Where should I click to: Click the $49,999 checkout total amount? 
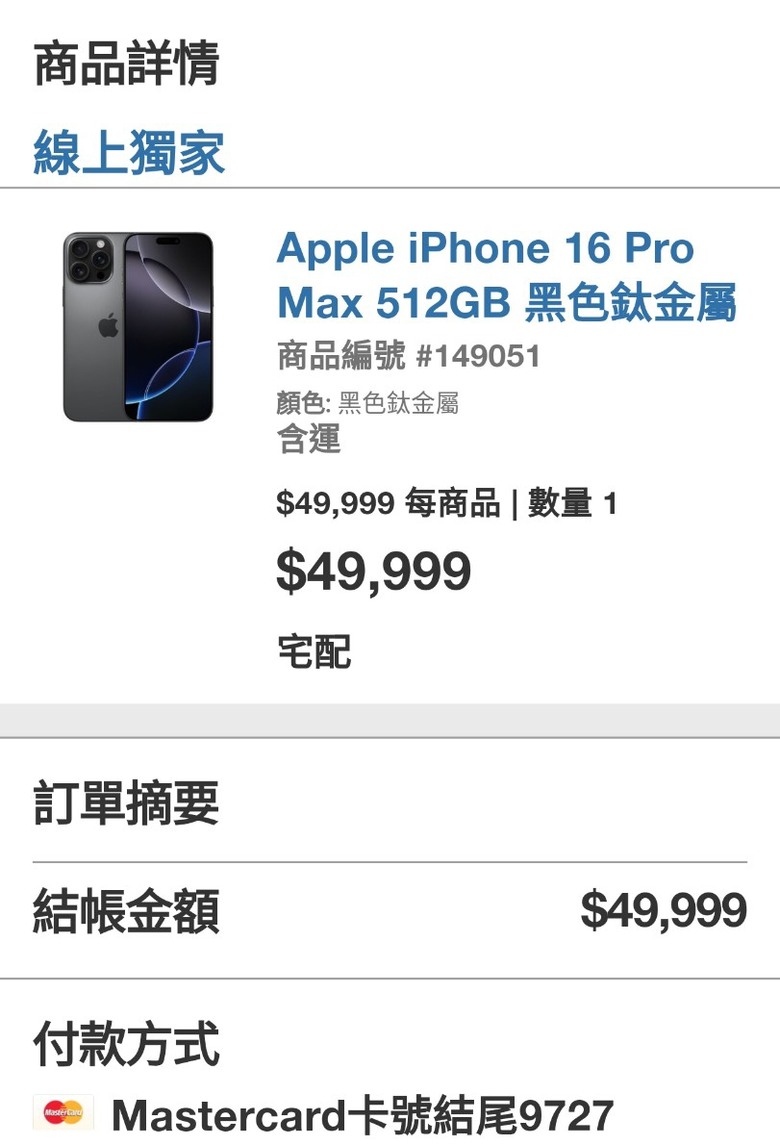point(663,911)
